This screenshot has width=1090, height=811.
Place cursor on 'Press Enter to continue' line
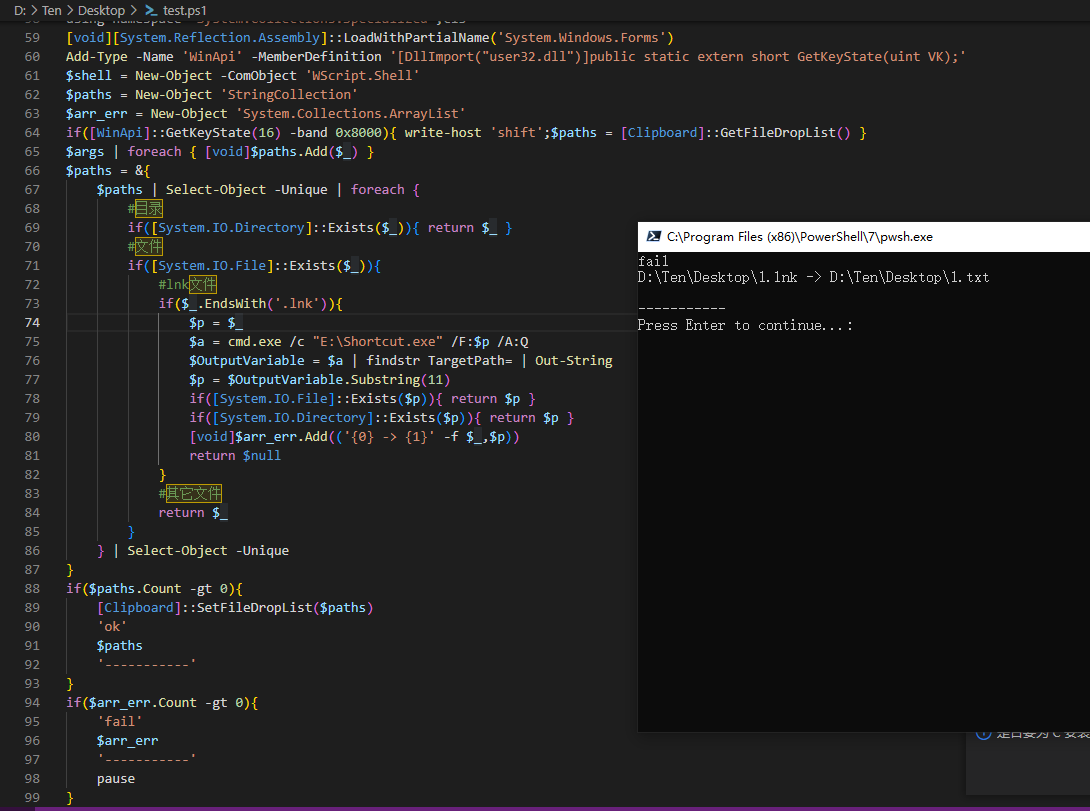744,325
